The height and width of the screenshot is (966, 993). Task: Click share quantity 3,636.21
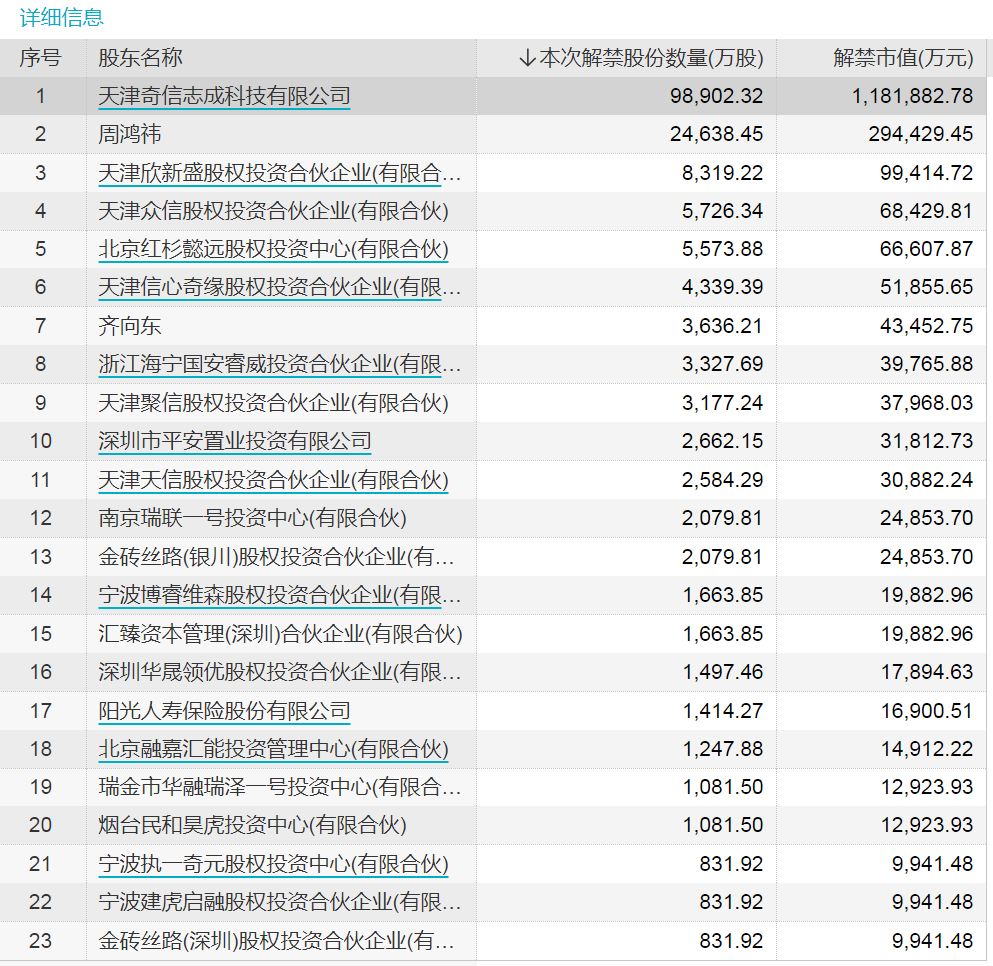pos(723,326)
